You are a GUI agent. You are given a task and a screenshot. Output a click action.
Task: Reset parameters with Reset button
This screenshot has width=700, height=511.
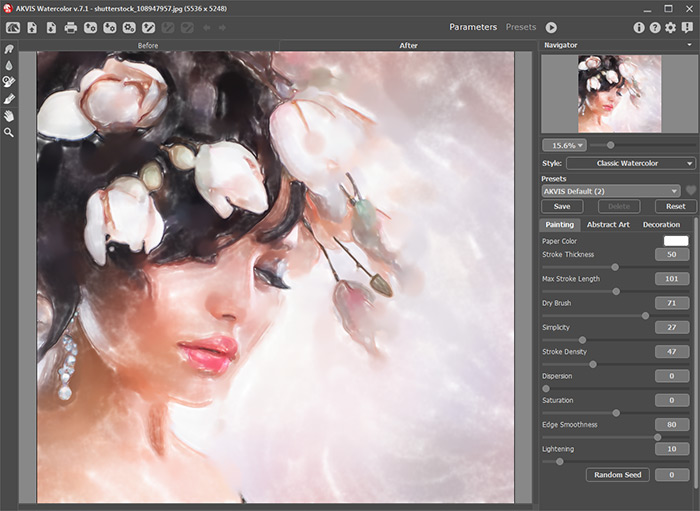click(675, 206)
